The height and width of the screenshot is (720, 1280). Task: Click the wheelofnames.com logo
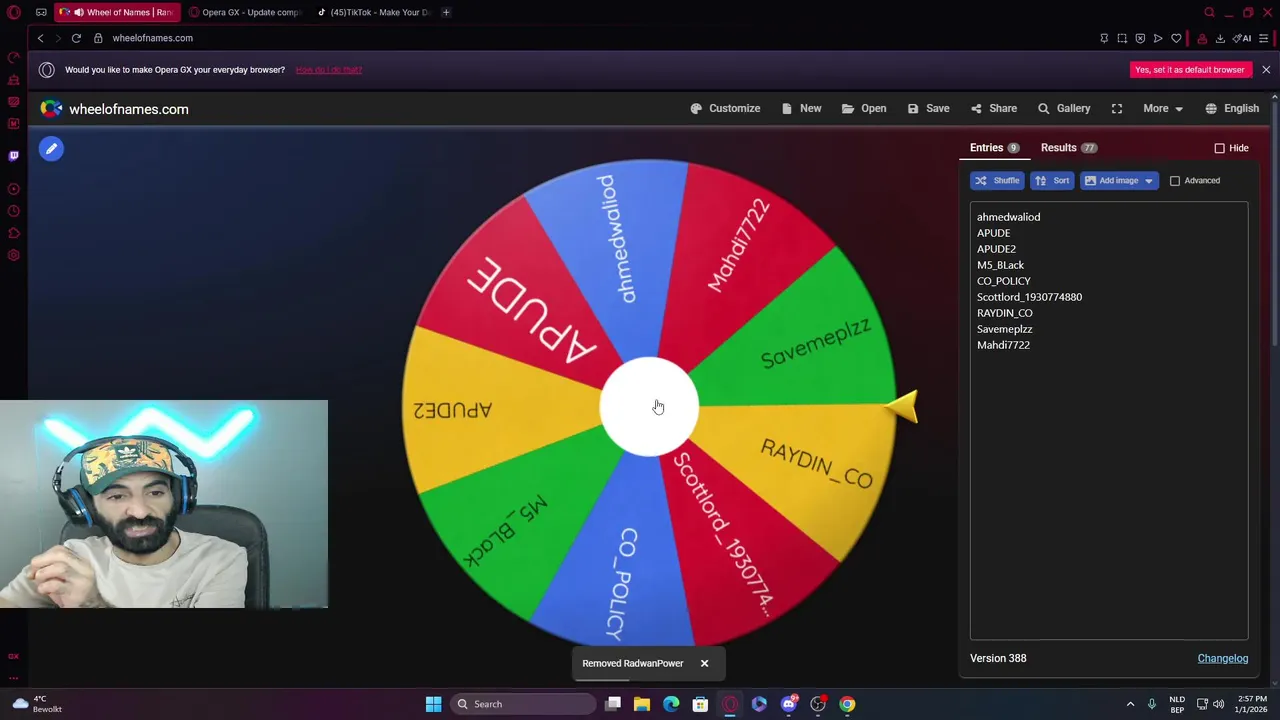[x=115, y=109]
